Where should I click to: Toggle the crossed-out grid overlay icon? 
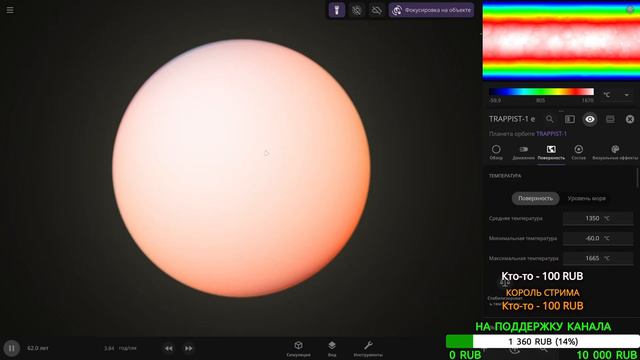[357, 10]
